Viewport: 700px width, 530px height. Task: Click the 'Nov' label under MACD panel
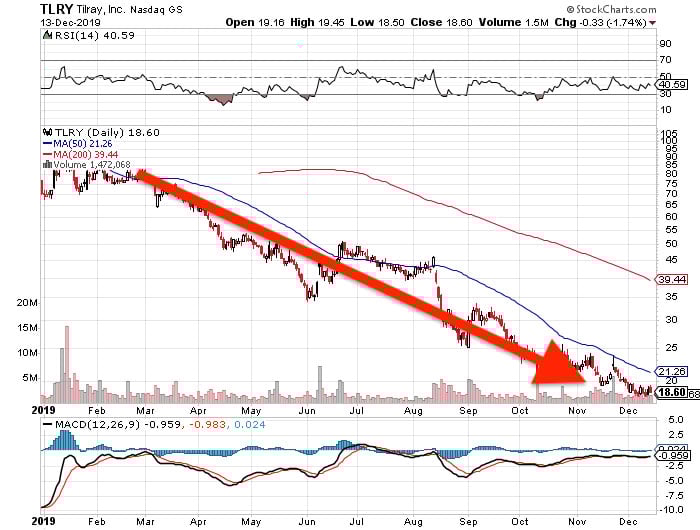(x=576, y=522)
